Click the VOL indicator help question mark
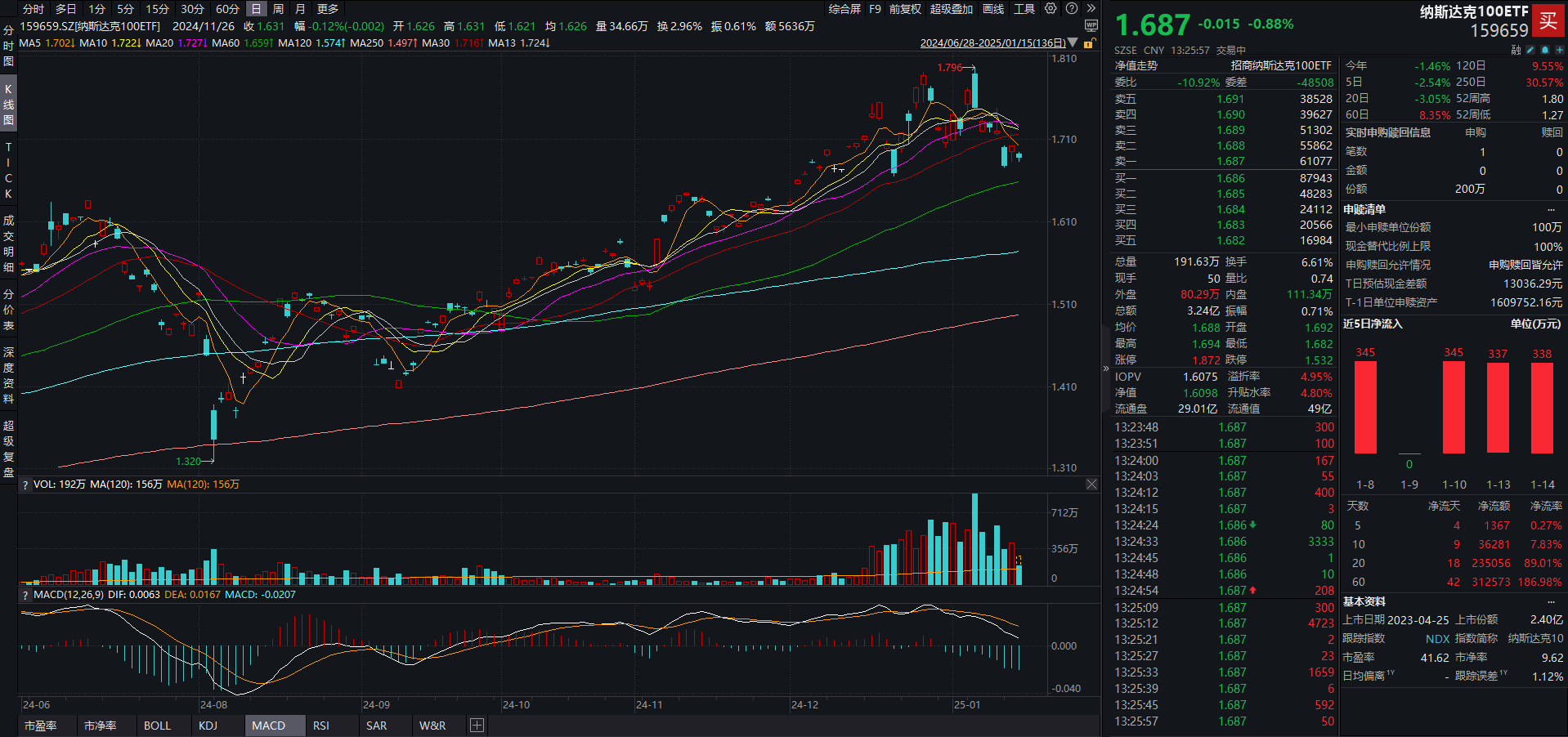This screenshot has width=1568, height=737. 25,485
